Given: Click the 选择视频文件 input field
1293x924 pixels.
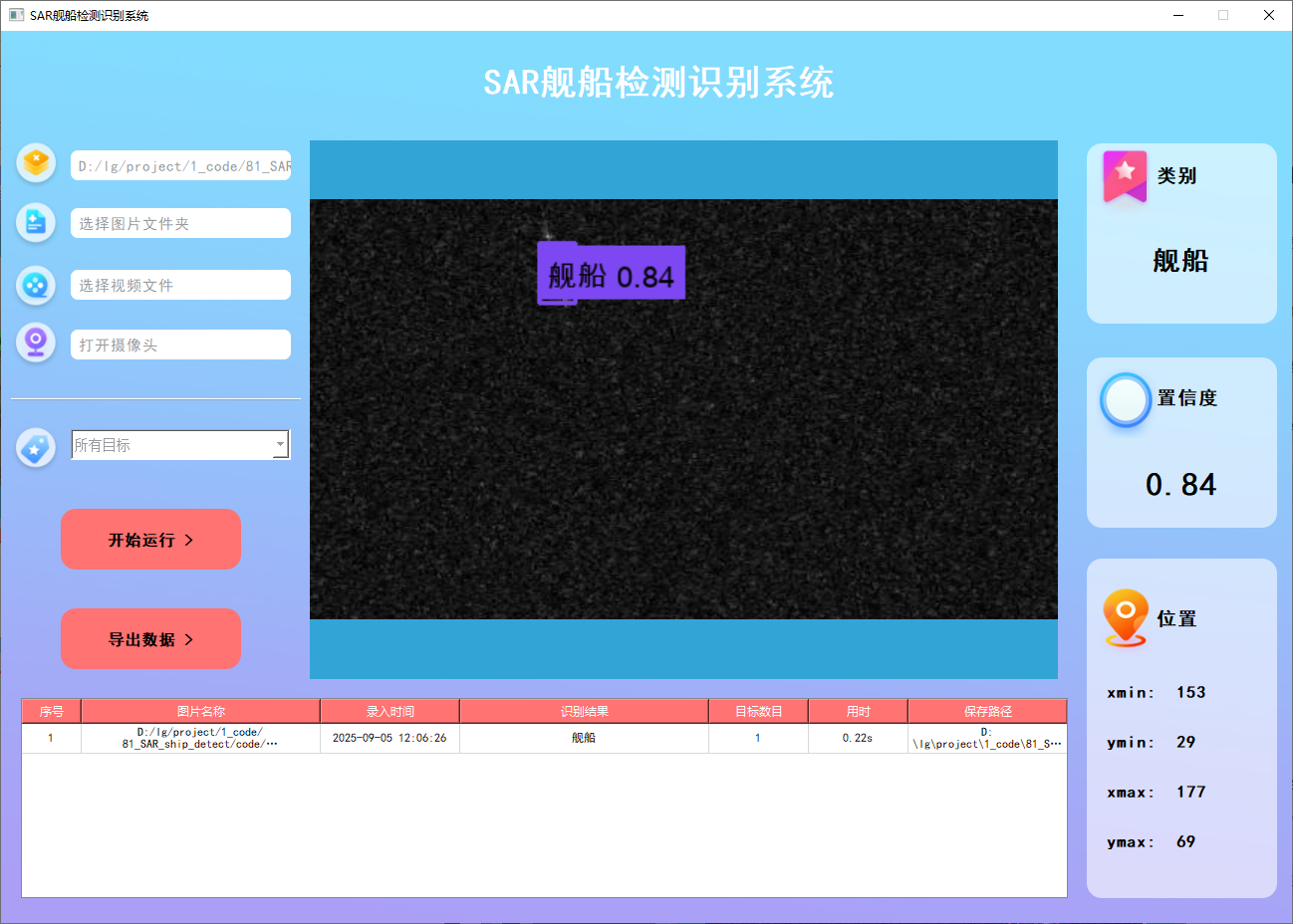Looking at the screenshot, I should tap(180, 285).
